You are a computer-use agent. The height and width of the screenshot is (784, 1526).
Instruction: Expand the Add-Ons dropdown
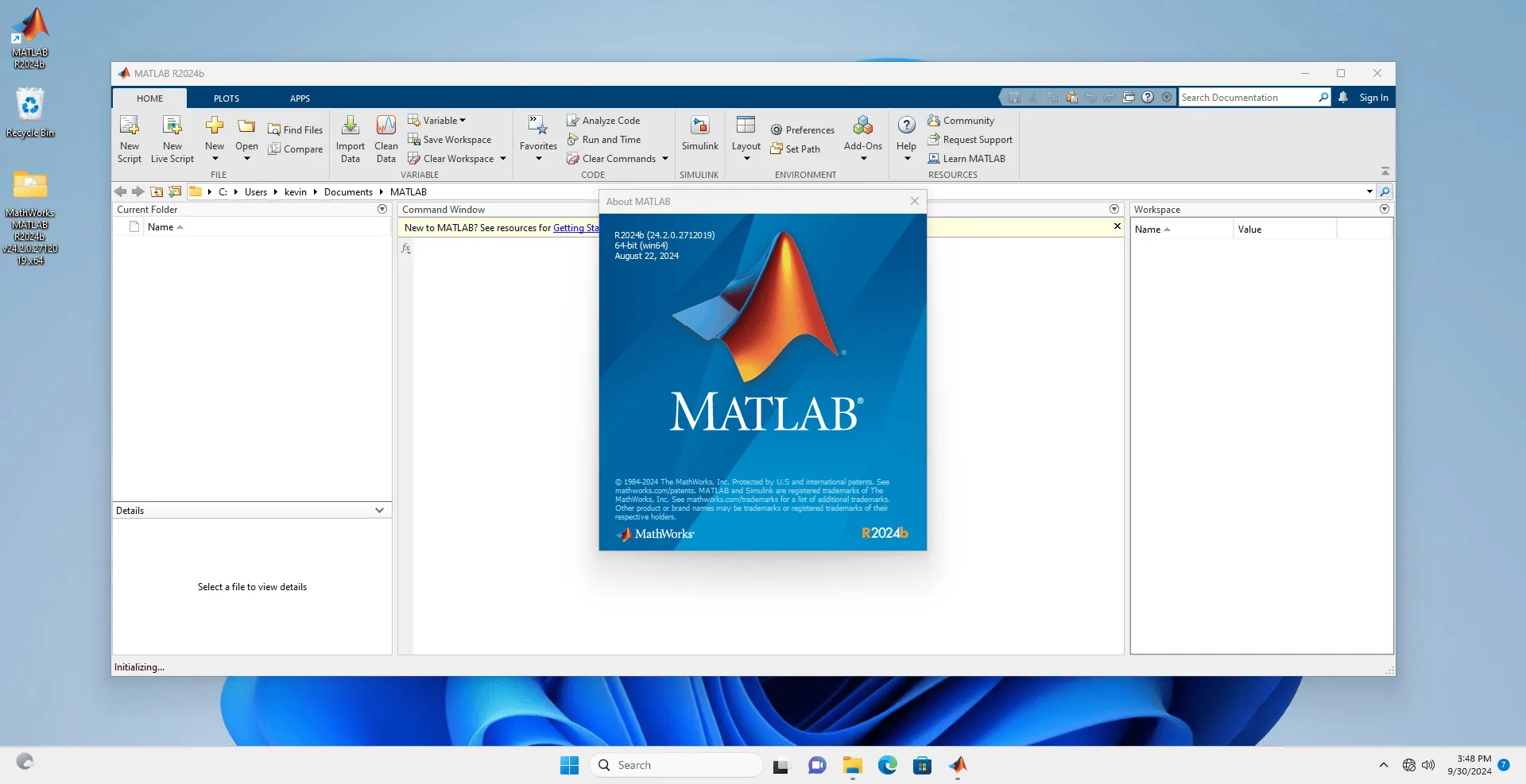(x=864, y=158)
